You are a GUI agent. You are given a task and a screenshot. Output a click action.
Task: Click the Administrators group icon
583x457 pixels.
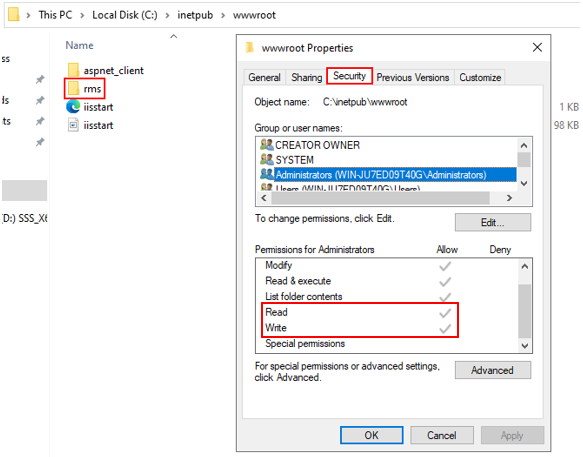pos(267,174)
